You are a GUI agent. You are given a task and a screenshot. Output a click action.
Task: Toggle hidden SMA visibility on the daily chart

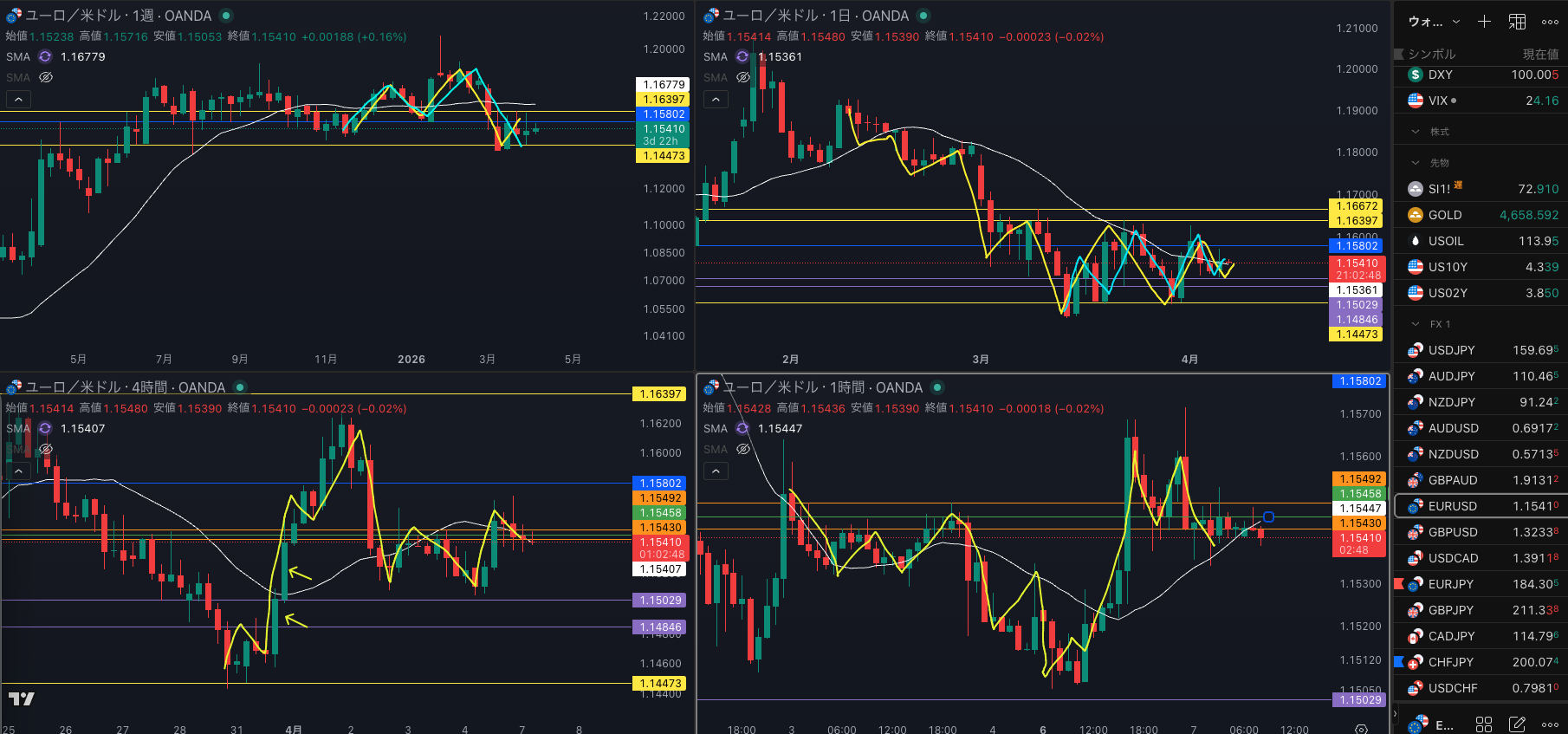click(x=742, y=77)
